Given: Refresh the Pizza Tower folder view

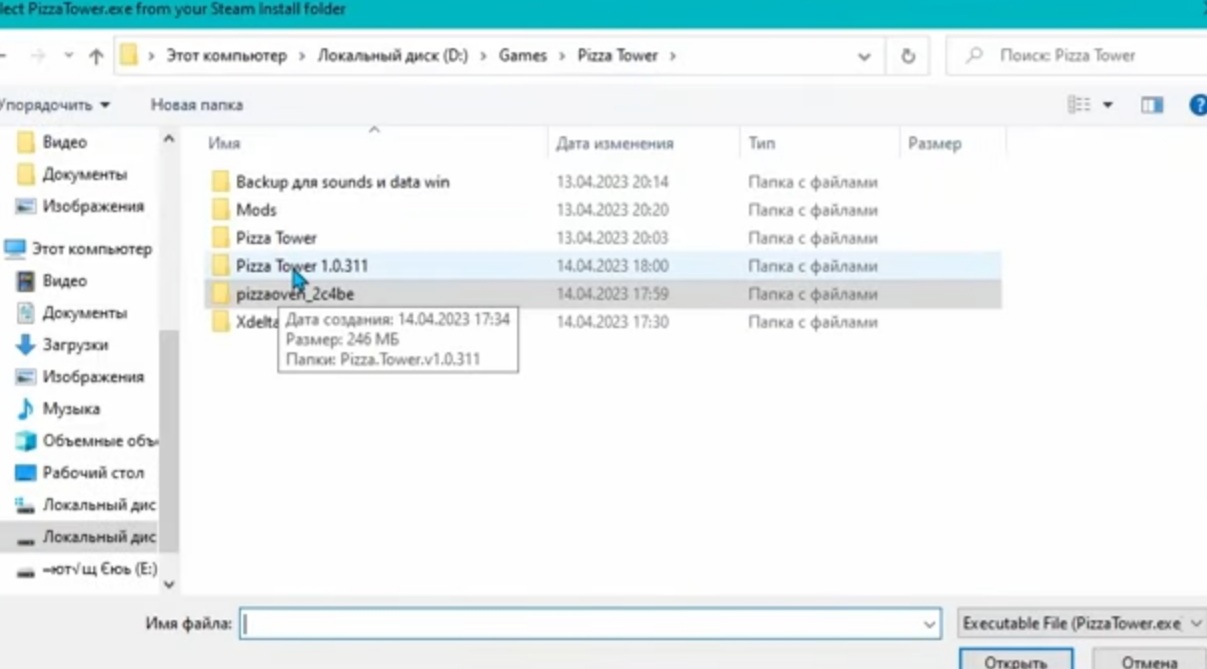Looking at the screenshot, I should point(908,57).
